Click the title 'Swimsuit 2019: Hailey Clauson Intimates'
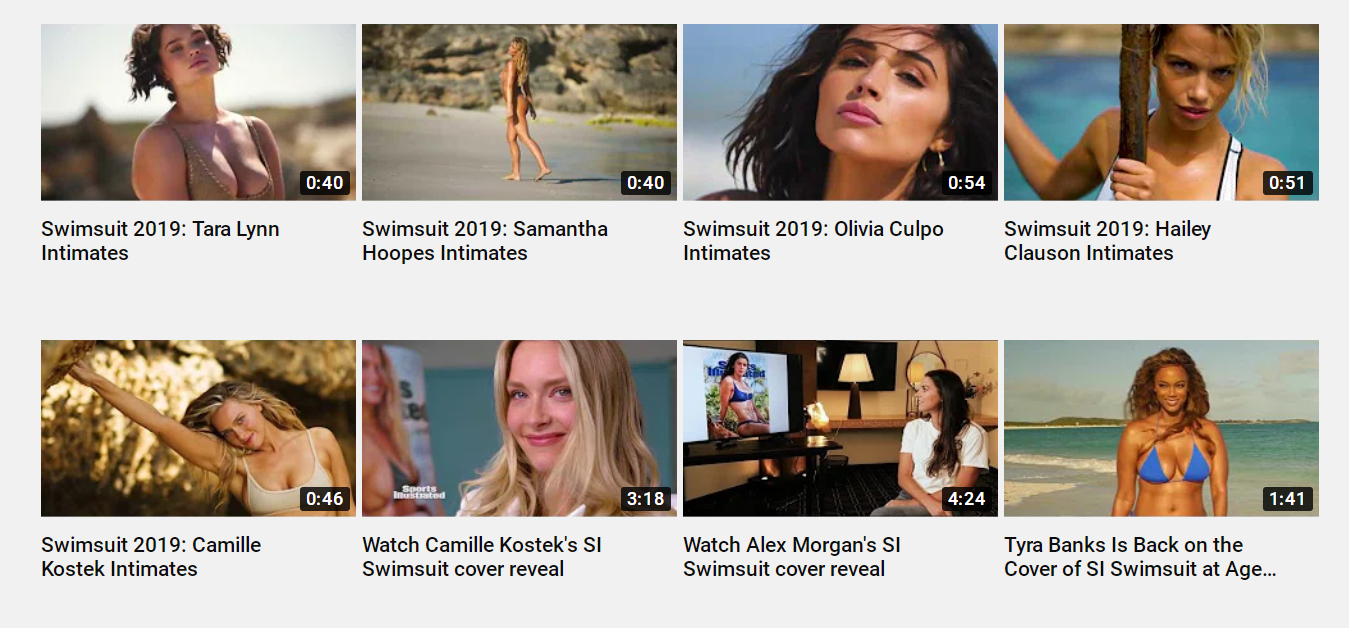Image resolution: width=1349 pixels, height=628 pixels. (1107, 241)
